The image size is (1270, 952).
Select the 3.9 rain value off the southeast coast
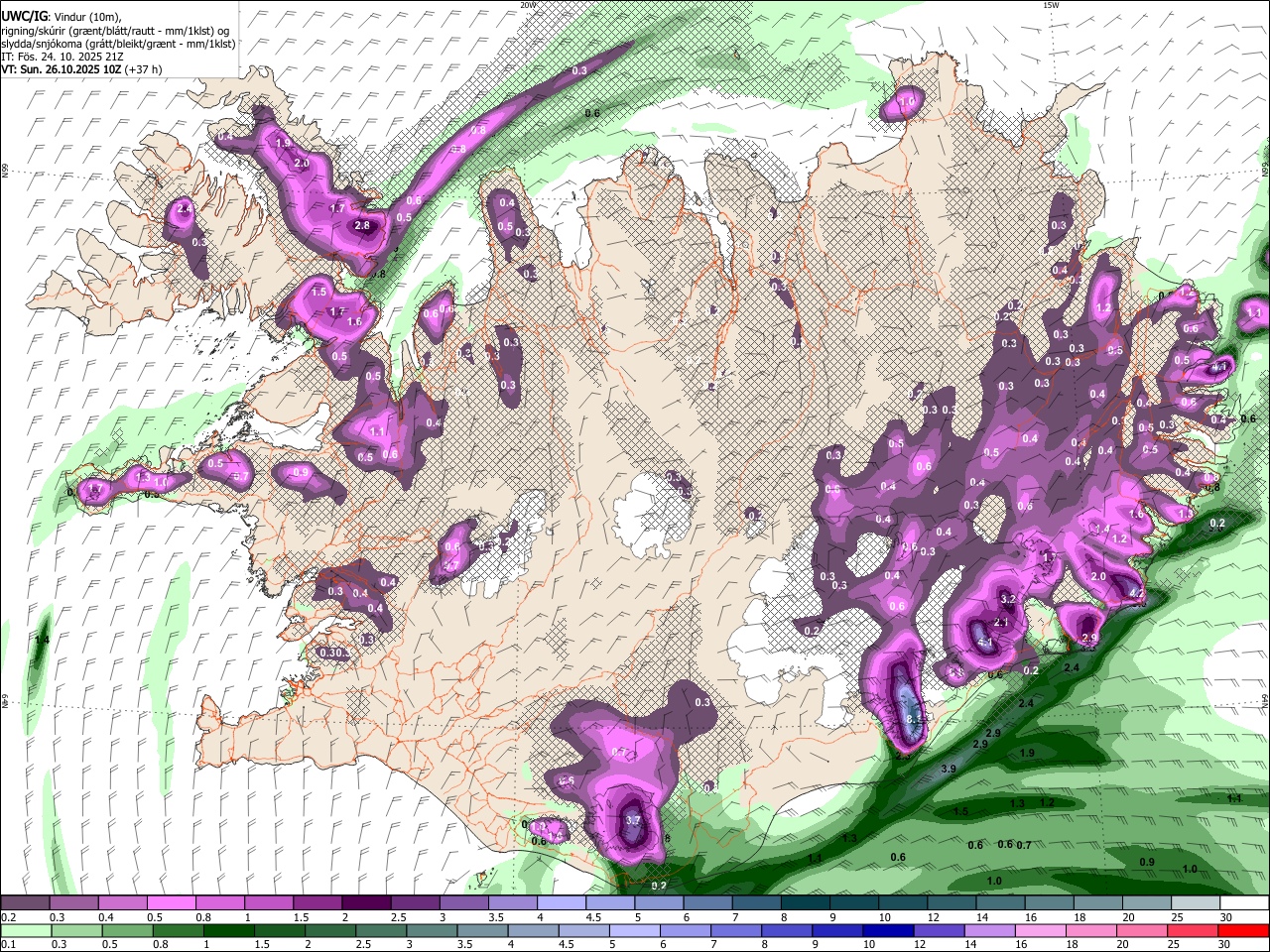(949, 769)
